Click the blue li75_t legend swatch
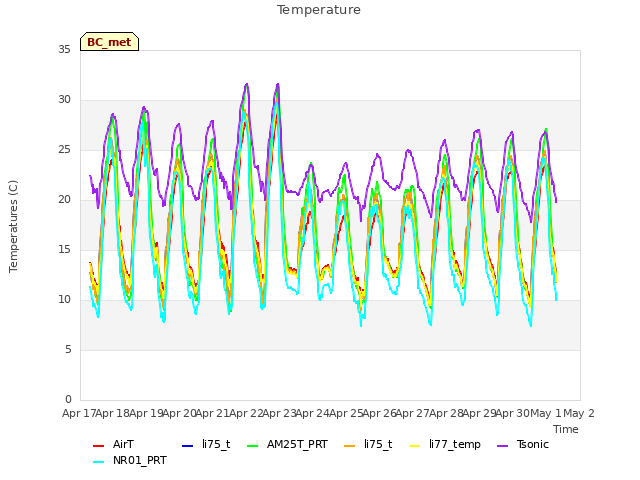Viewport: 640px width, 480px height. 187,446
